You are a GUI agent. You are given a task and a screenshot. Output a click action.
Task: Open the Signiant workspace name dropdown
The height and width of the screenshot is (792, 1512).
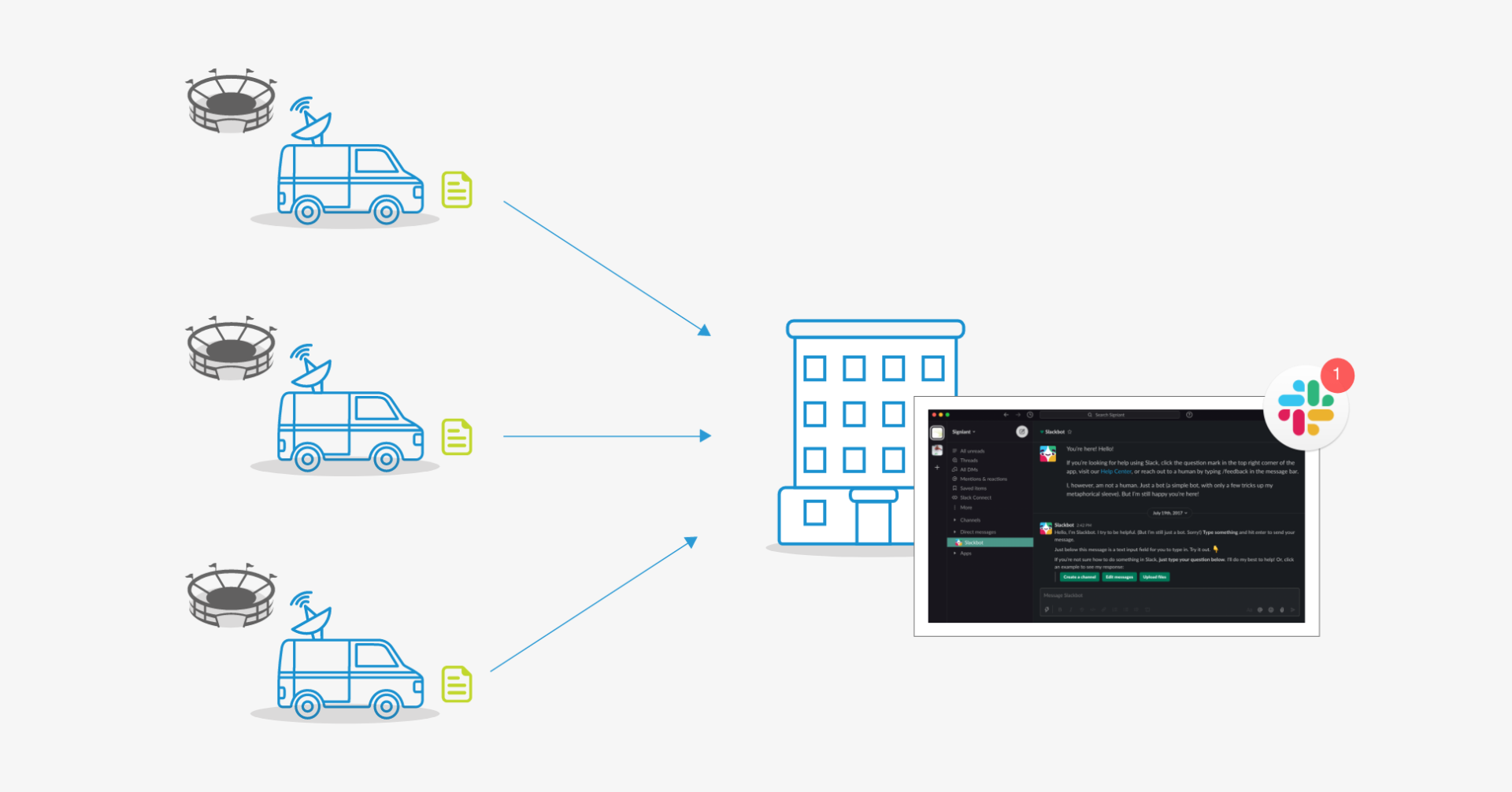click(964, 432)
